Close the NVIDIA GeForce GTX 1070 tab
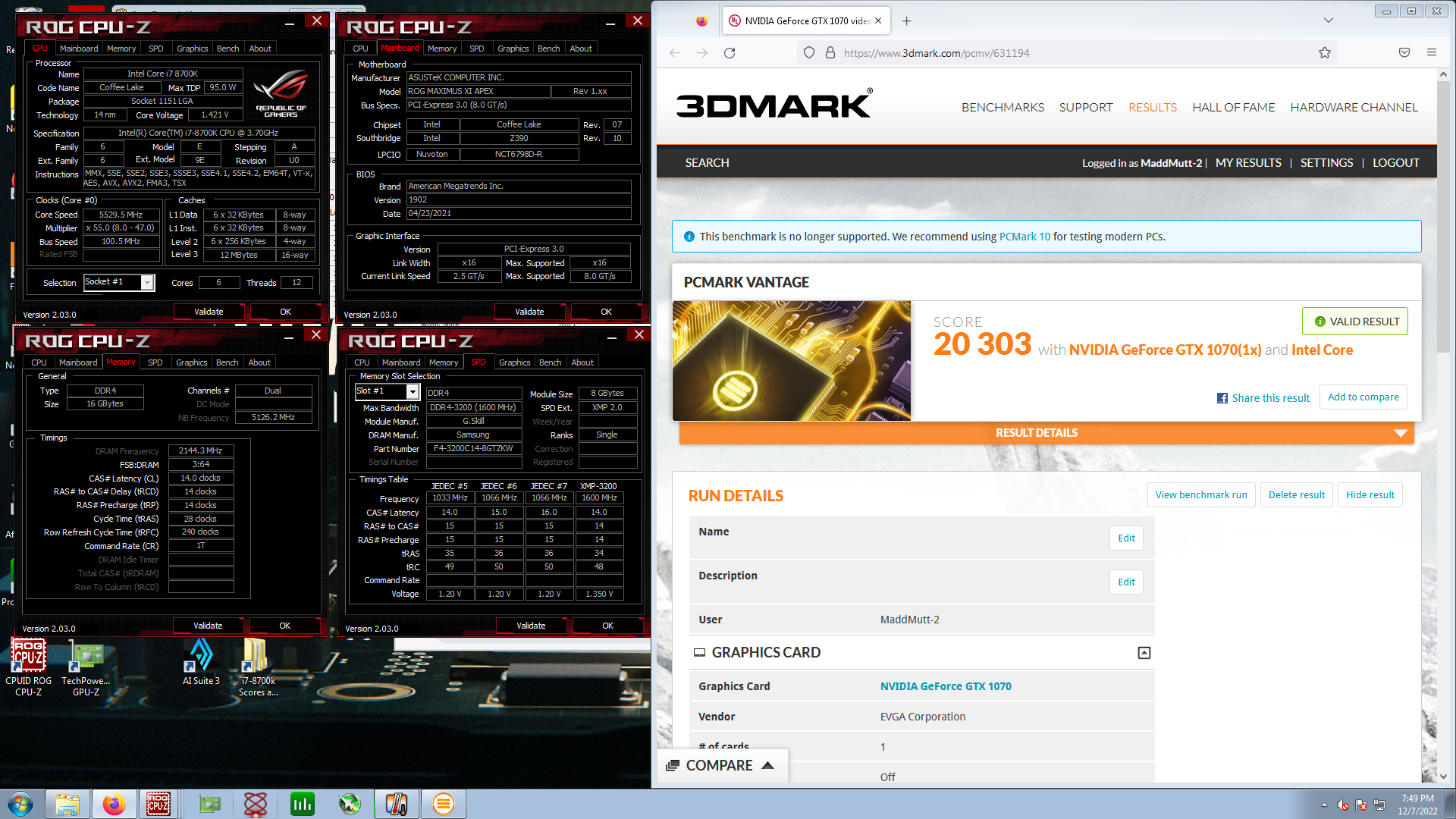This screenshot has width=1456, height=819. point(878,20)
